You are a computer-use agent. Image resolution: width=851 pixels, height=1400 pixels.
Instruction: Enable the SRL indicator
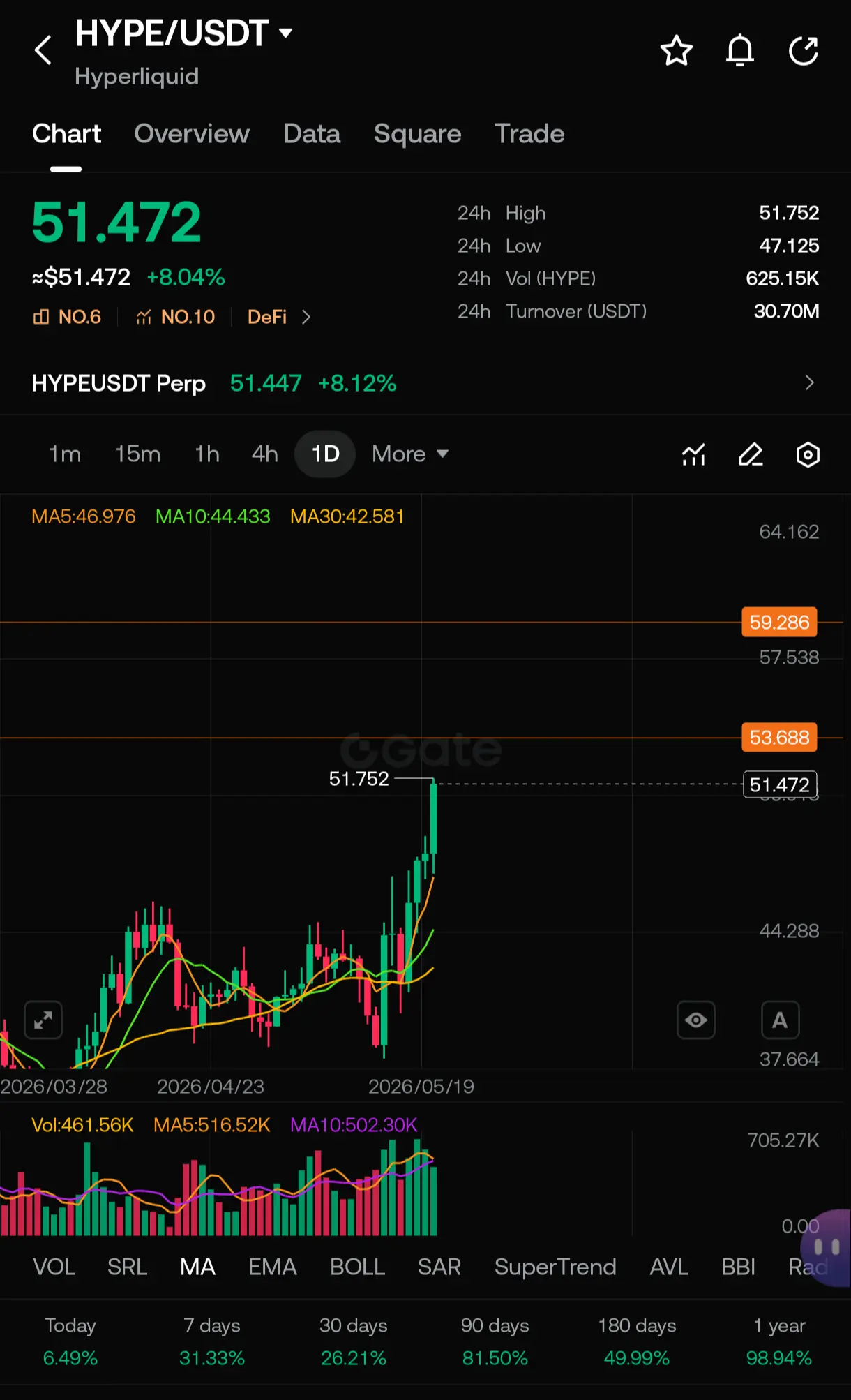(x=127, y=1267)
